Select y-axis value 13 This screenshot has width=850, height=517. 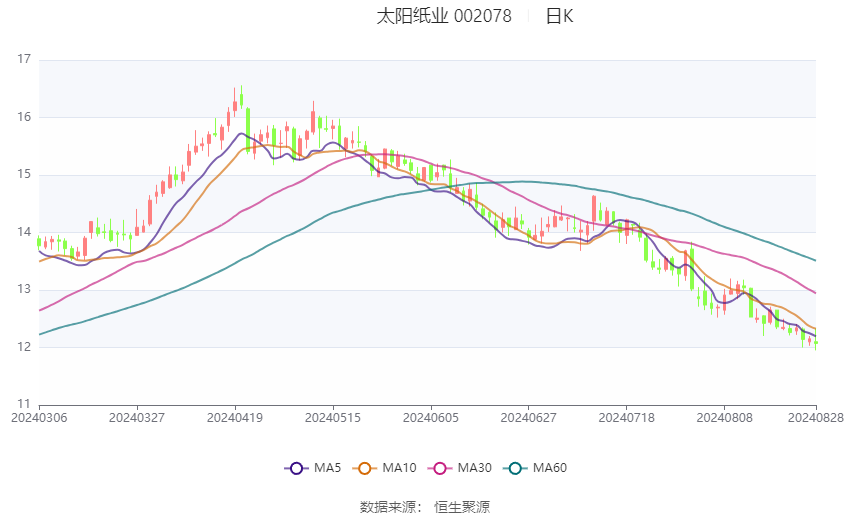[x=24, y=289]
